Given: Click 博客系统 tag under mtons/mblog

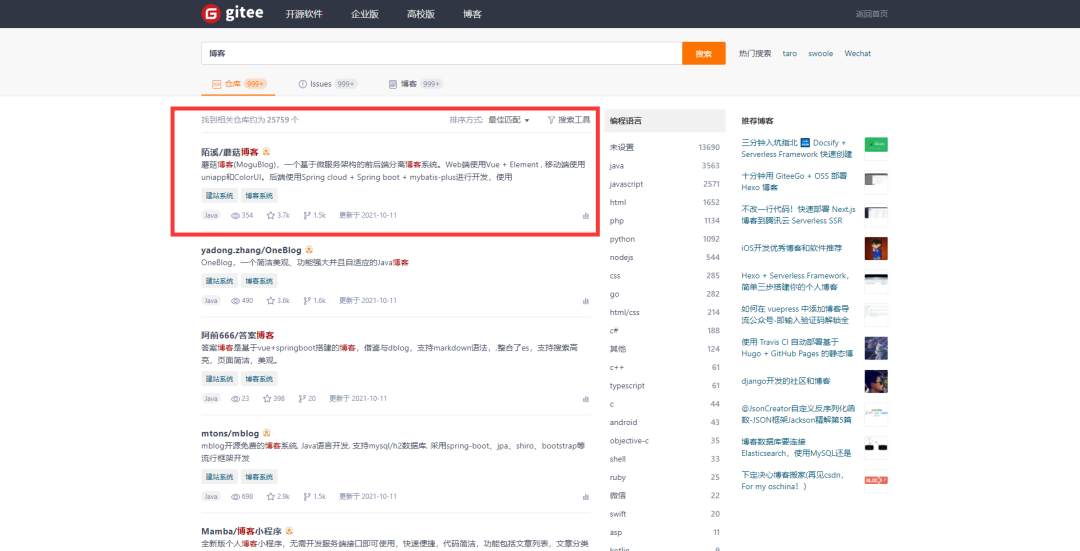Looking at the screenshot, I should [x=259, y=477].
